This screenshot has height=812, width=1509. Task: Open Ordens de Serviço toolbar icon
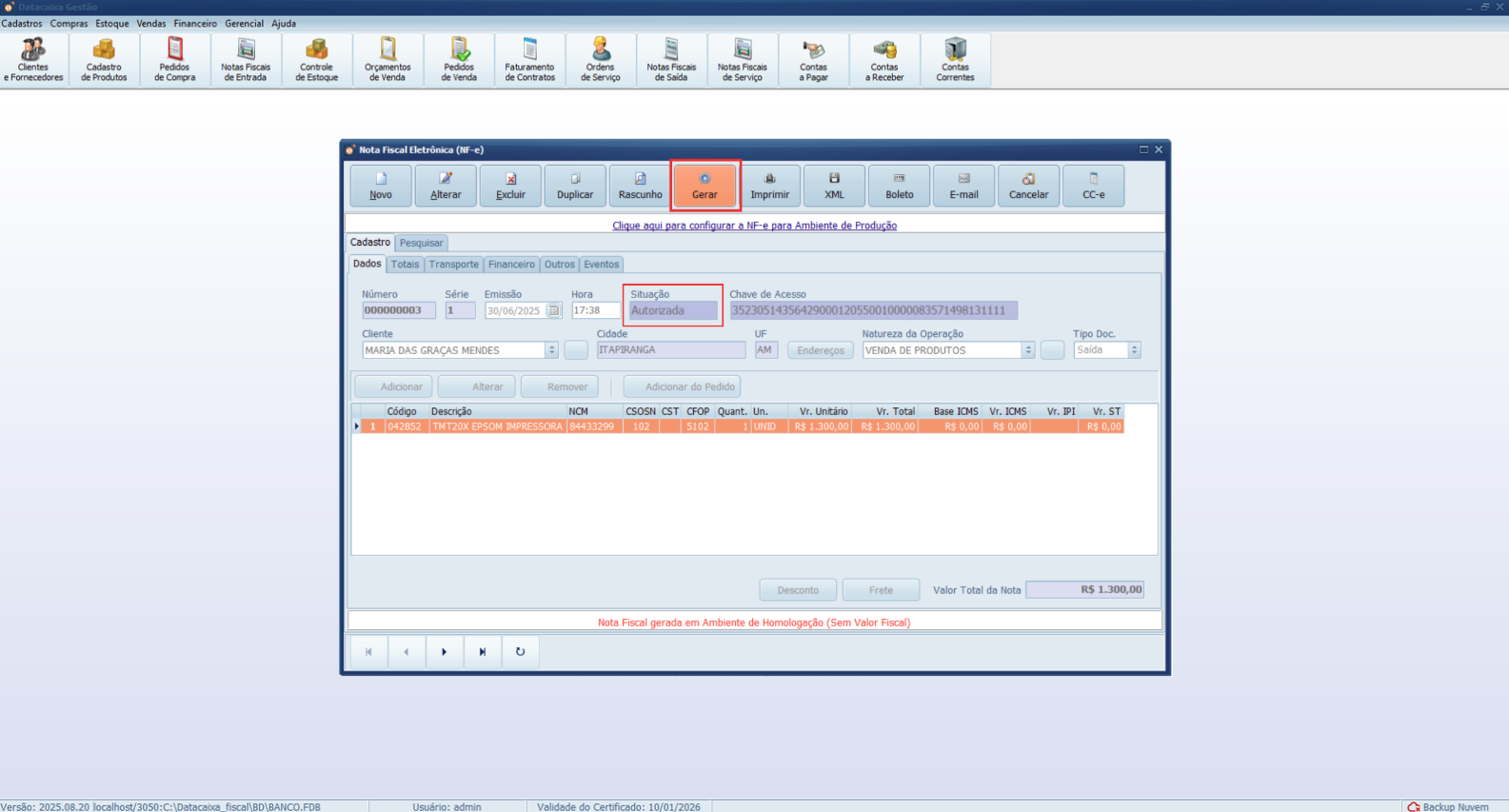(600, 60)
